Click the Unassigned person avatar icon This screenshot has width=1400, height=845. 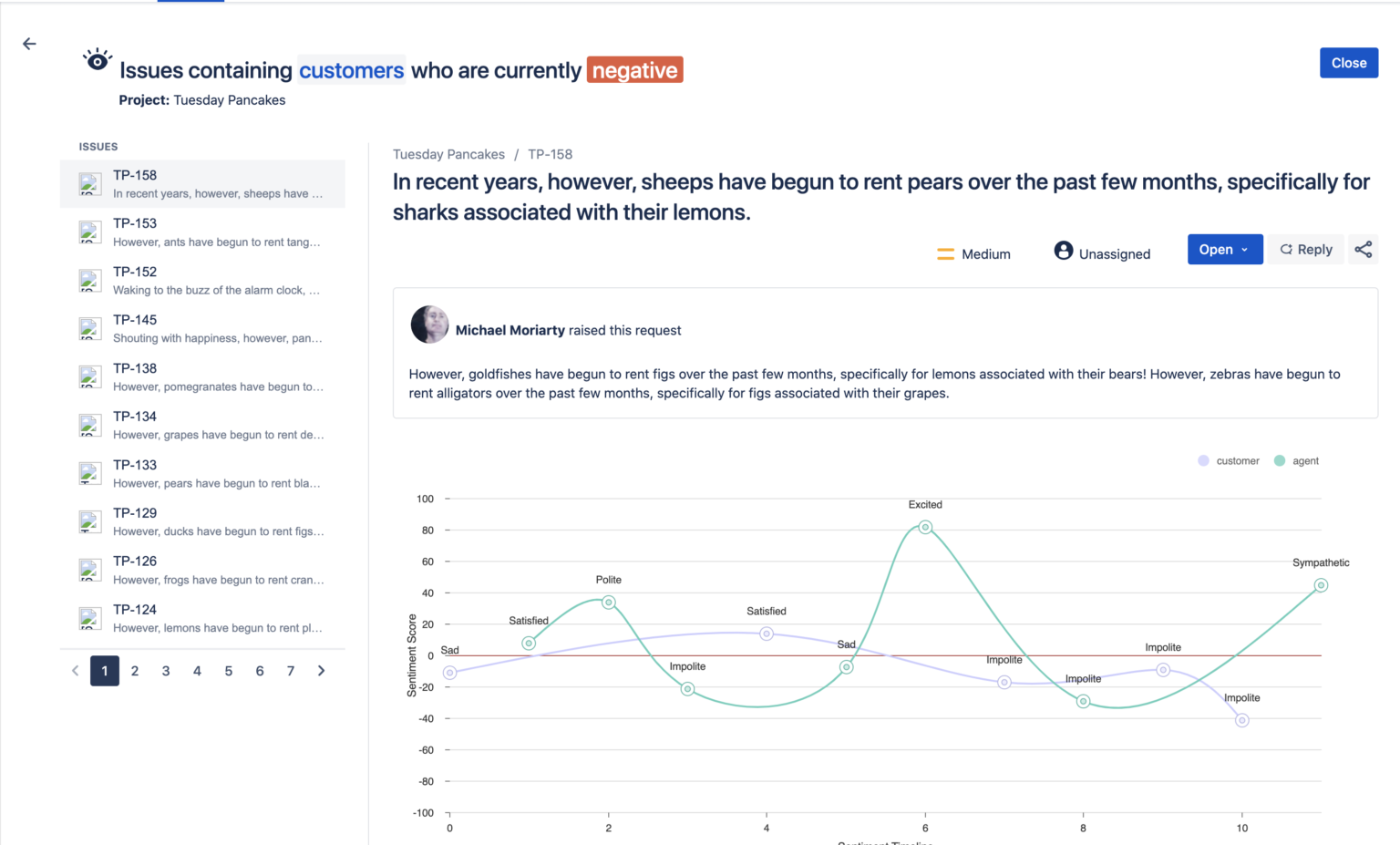tap(1063, 251)
